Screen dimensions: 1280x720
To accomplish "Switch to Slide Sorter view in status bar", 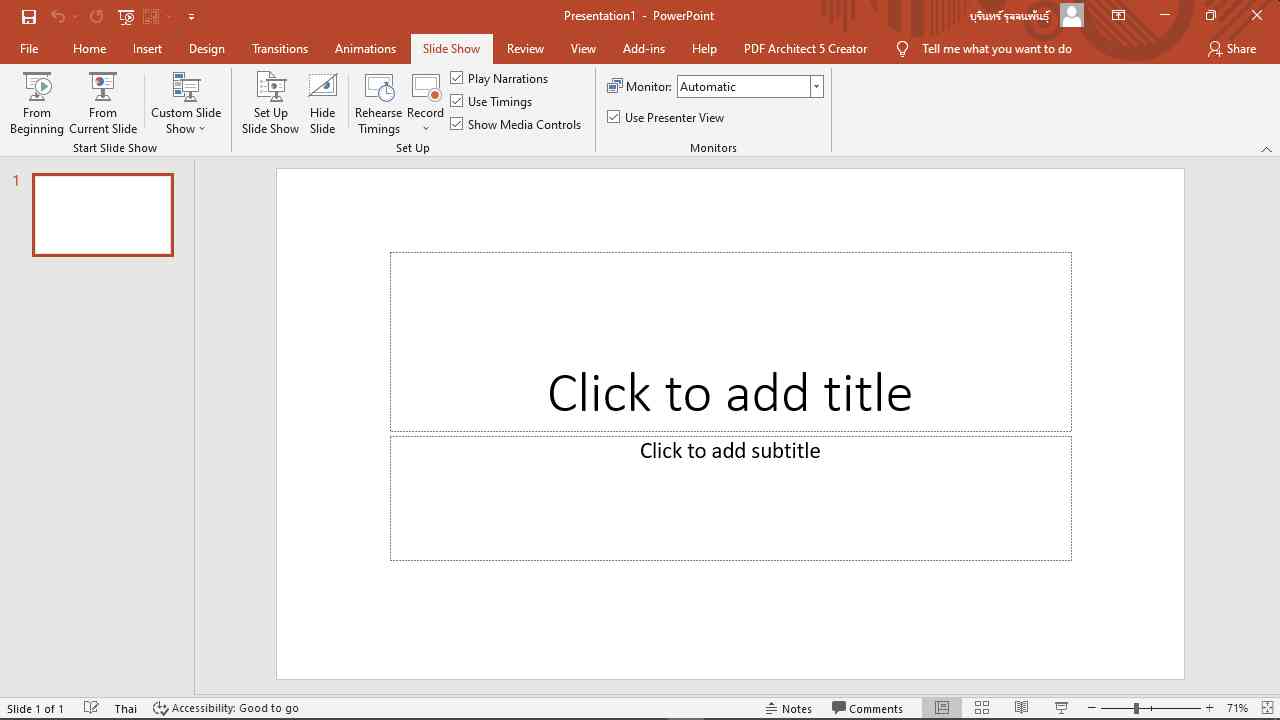I will (x=982, y=708).
